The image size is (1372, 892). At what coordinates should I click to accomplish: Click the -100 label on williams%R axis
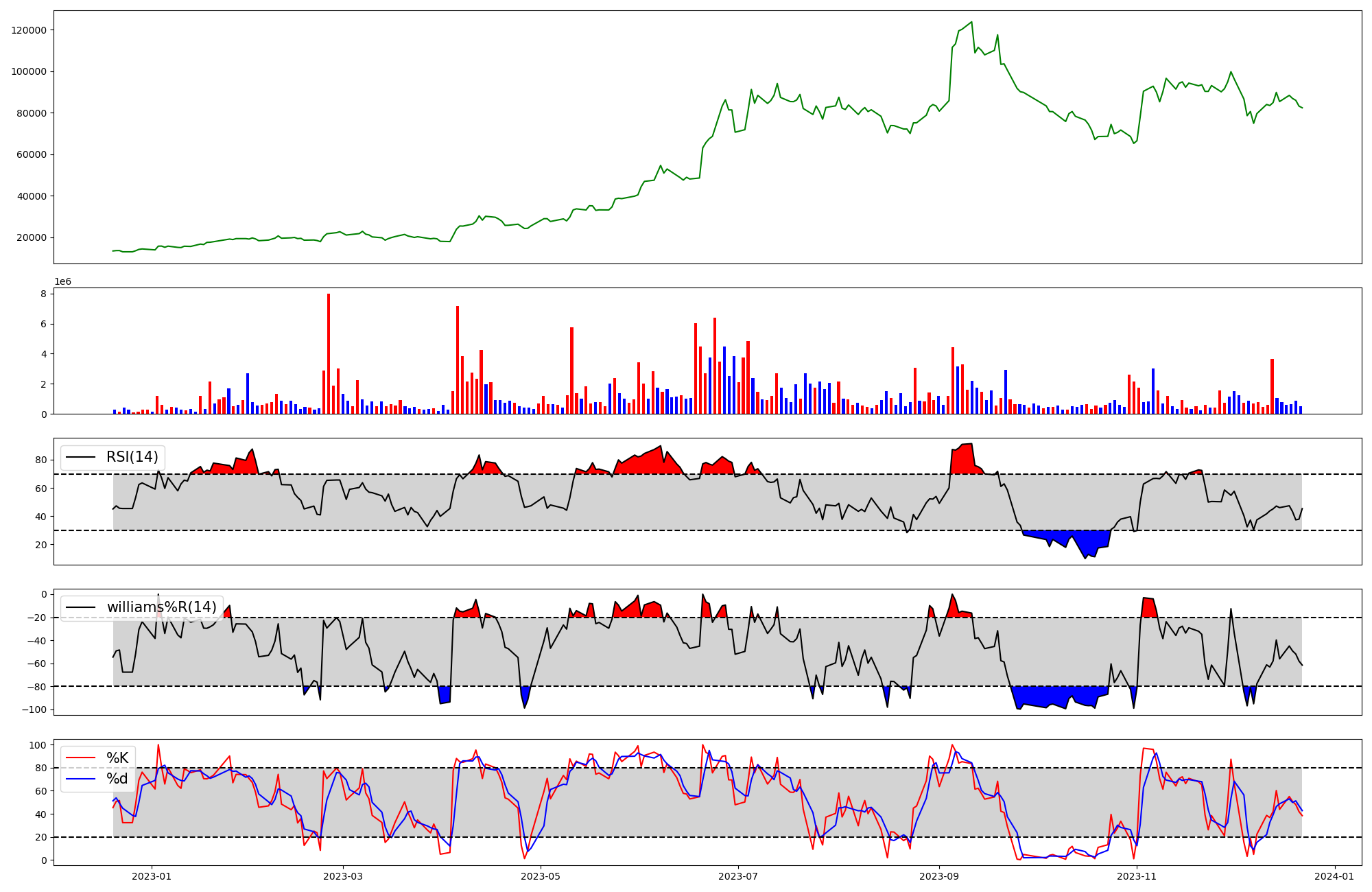point(34,709)
